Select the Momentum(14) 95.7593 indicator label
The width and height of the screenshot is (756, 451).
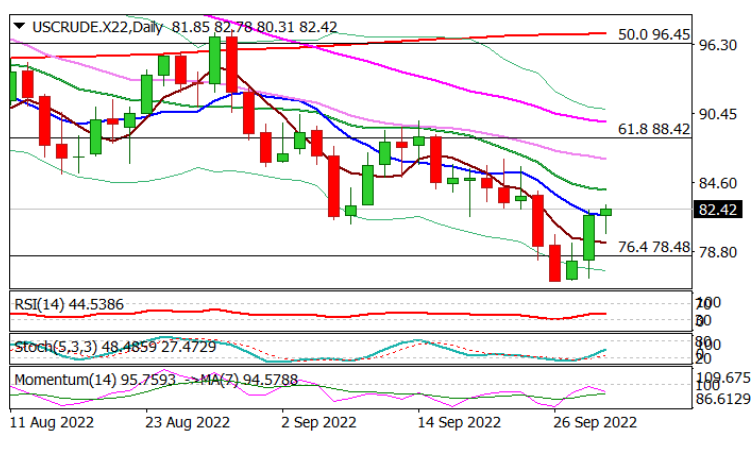(95, 380)
